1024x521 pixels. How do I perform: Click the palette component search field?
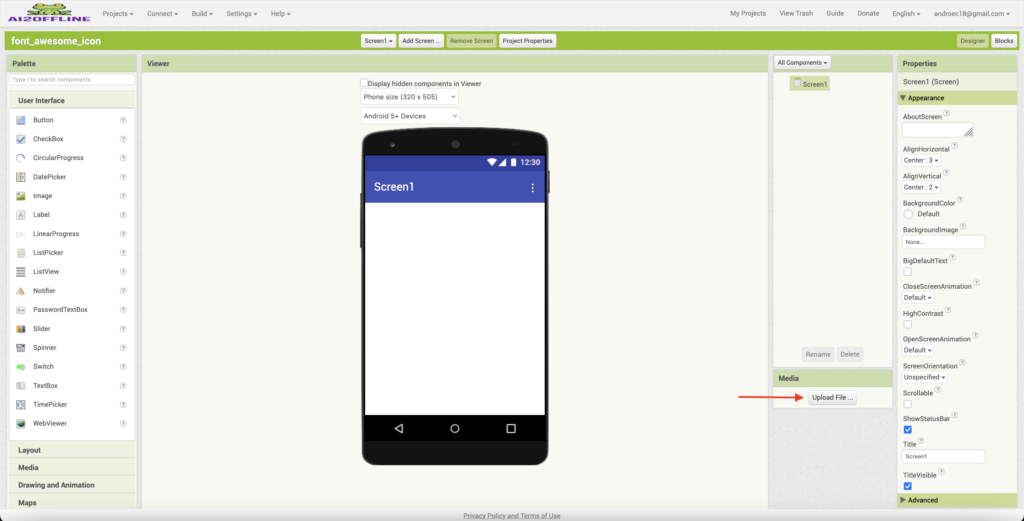(72, 80)
